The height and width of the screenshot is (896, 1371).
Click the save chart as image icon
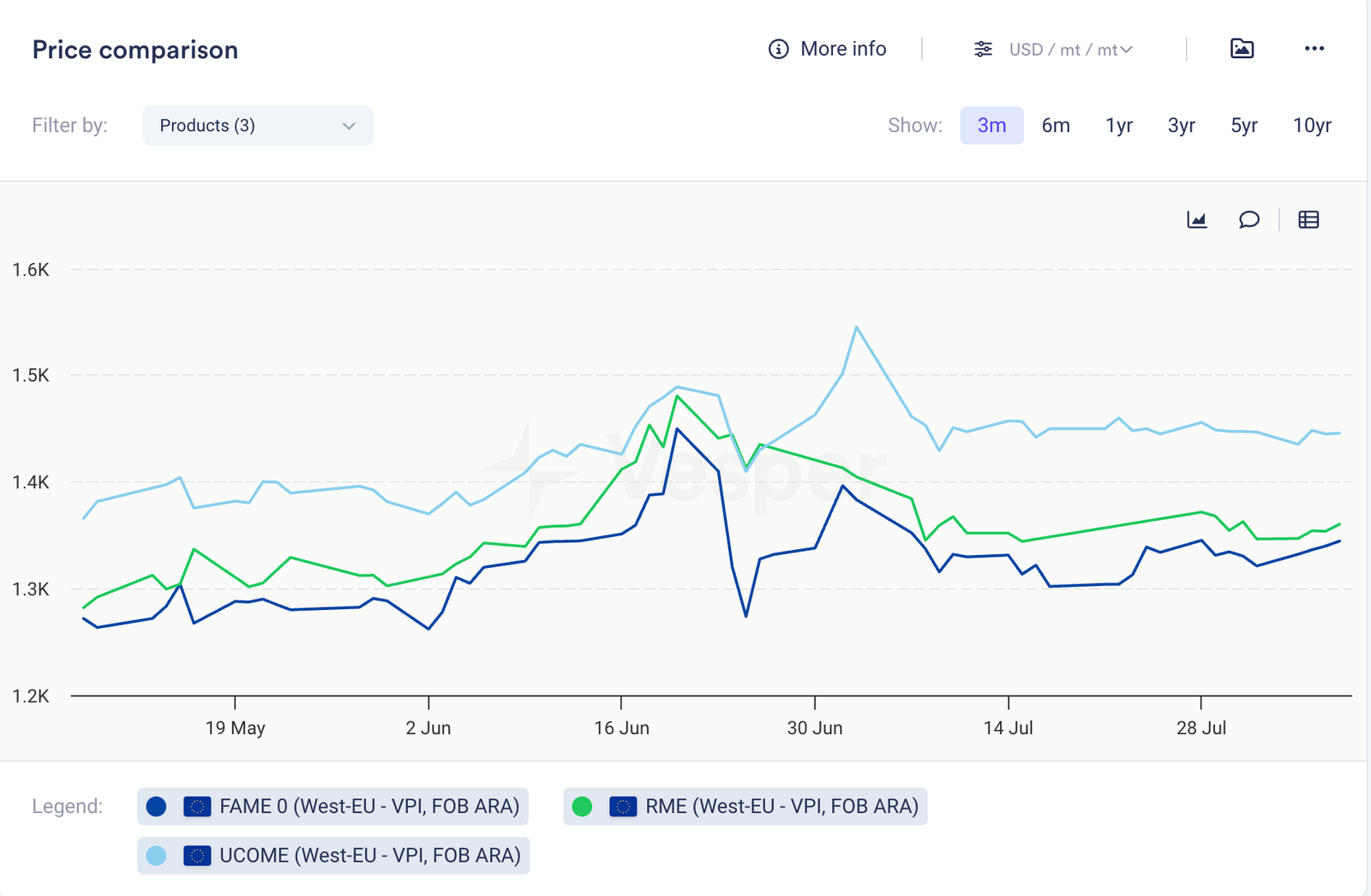pos(1242,49)
